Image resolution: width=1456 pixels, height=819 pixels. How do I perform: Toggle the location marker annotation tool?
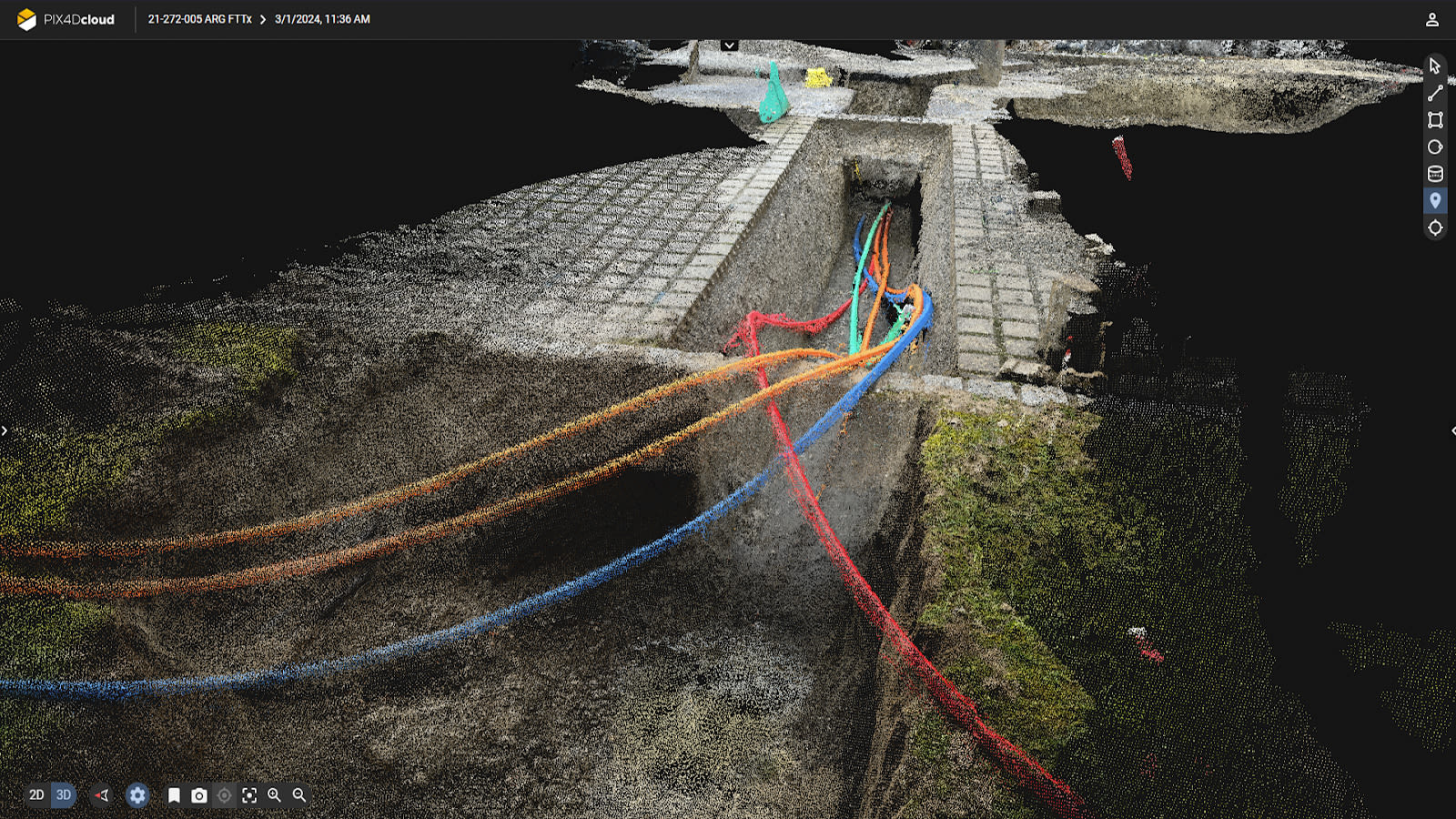1435,200
